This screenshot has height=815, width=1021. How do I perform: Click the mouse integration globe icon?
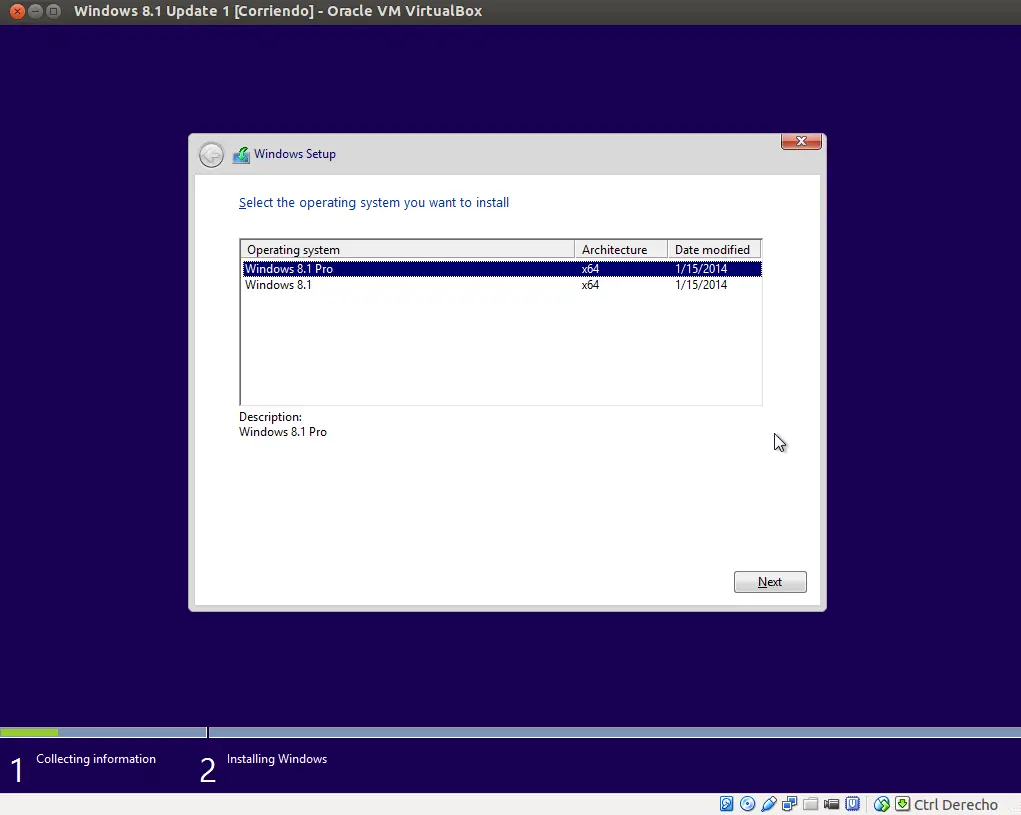(x=881, y=804)
